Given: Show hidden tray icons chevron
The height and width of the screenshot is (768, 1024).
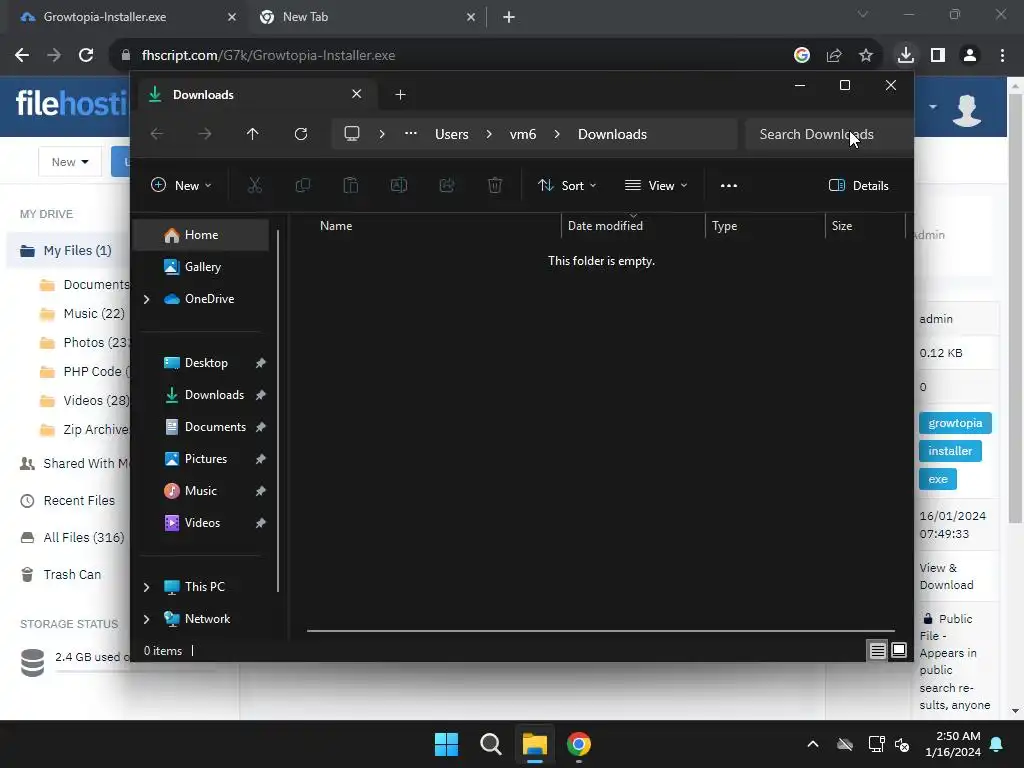Looking at the screenshot, I should [812, 744].
